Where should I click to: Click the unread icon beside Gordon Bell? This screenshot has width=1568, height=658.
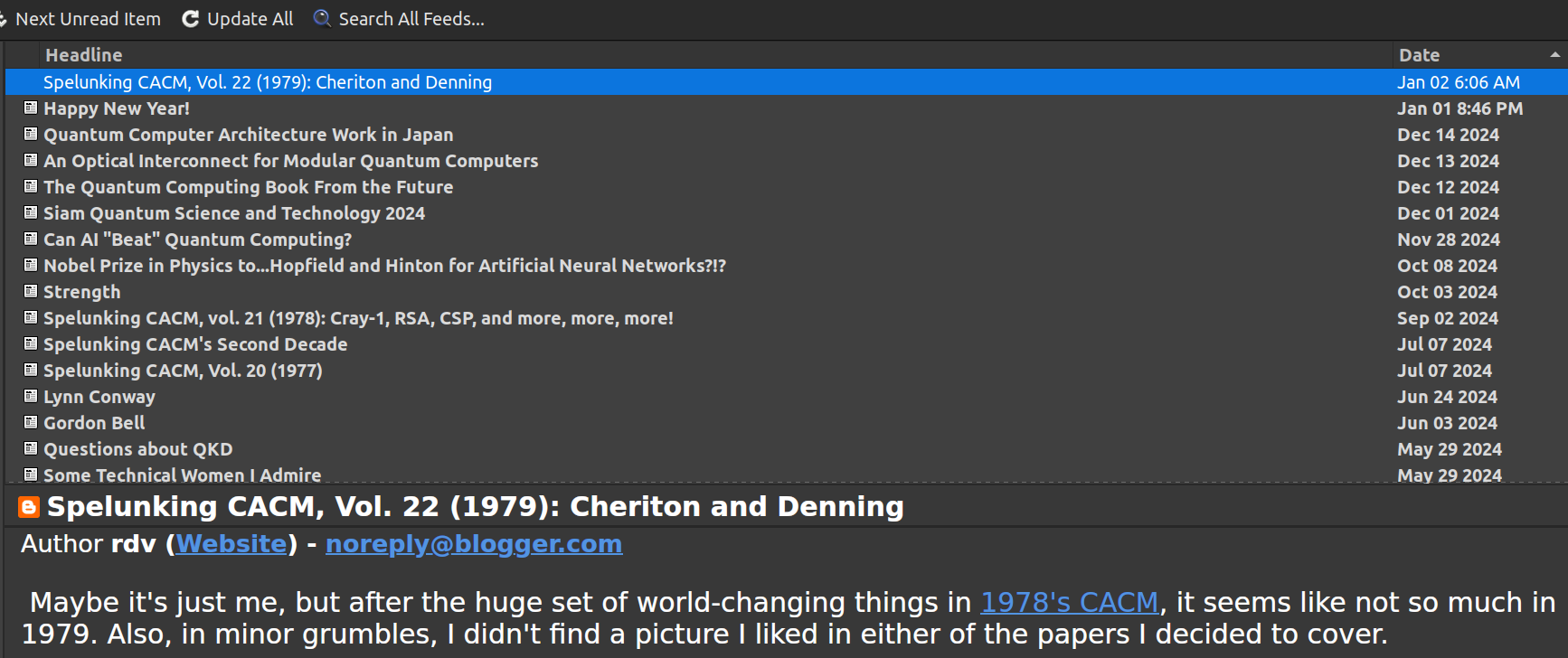31,423
